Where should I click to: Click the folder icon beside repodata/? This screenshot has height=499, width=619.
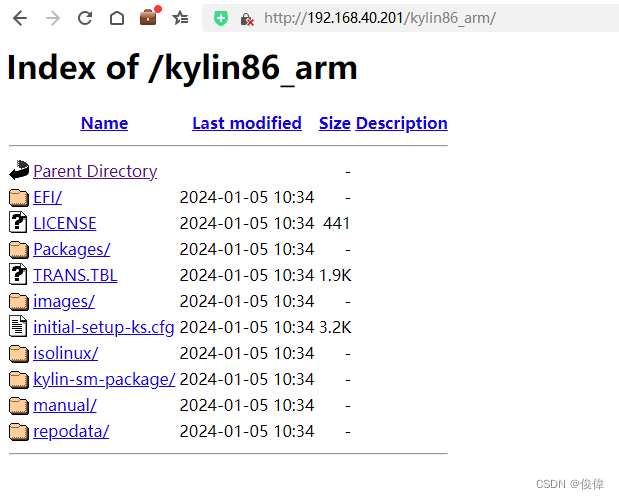(19, 432)
